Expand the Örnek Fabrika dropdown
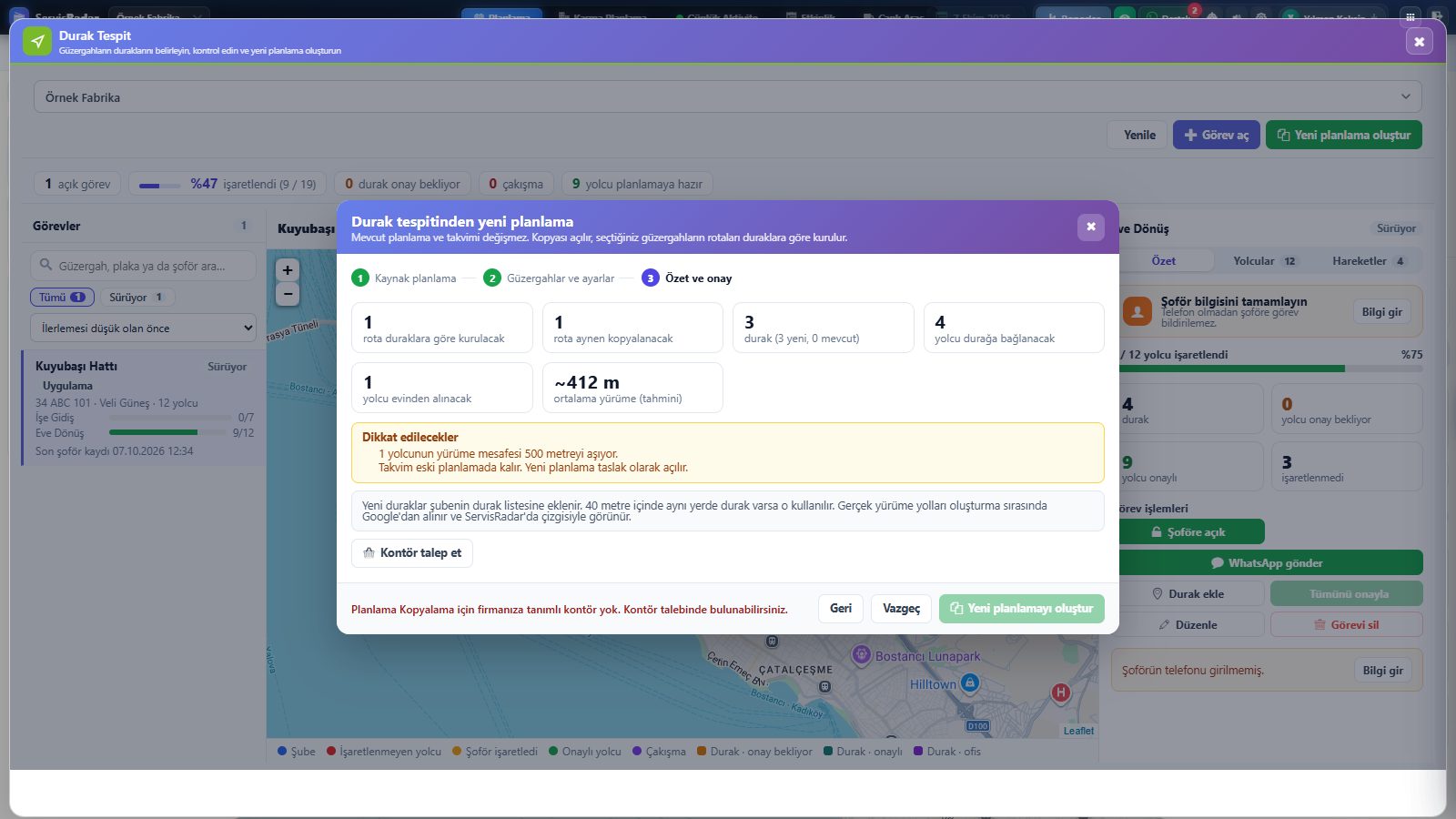The width and height of the screenshot is (1456, 819). [728, 97]
